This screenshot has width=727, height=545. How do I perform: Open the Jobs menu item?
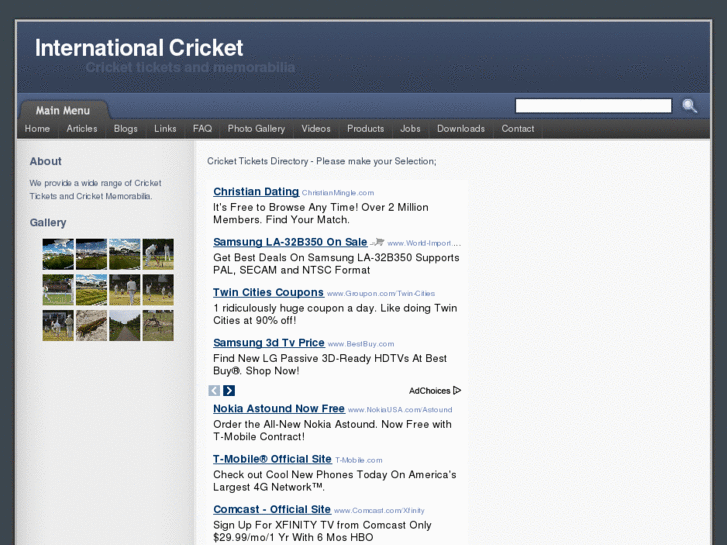pyautogui.click(x=410, y=129)
